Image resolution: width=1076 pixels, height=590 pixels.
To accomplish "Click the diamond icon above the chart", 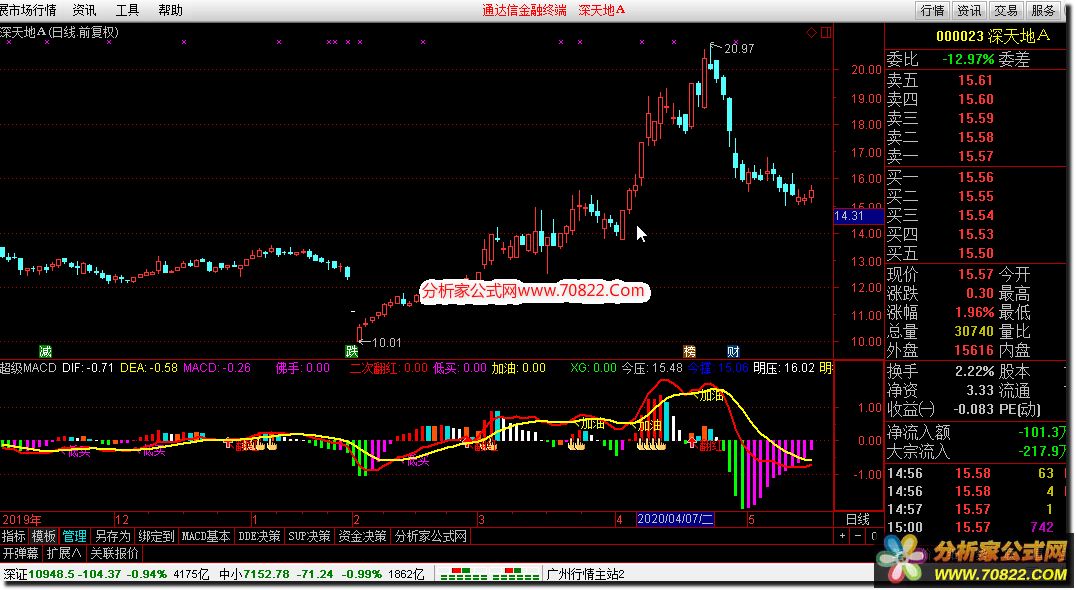I will point(811,32).
